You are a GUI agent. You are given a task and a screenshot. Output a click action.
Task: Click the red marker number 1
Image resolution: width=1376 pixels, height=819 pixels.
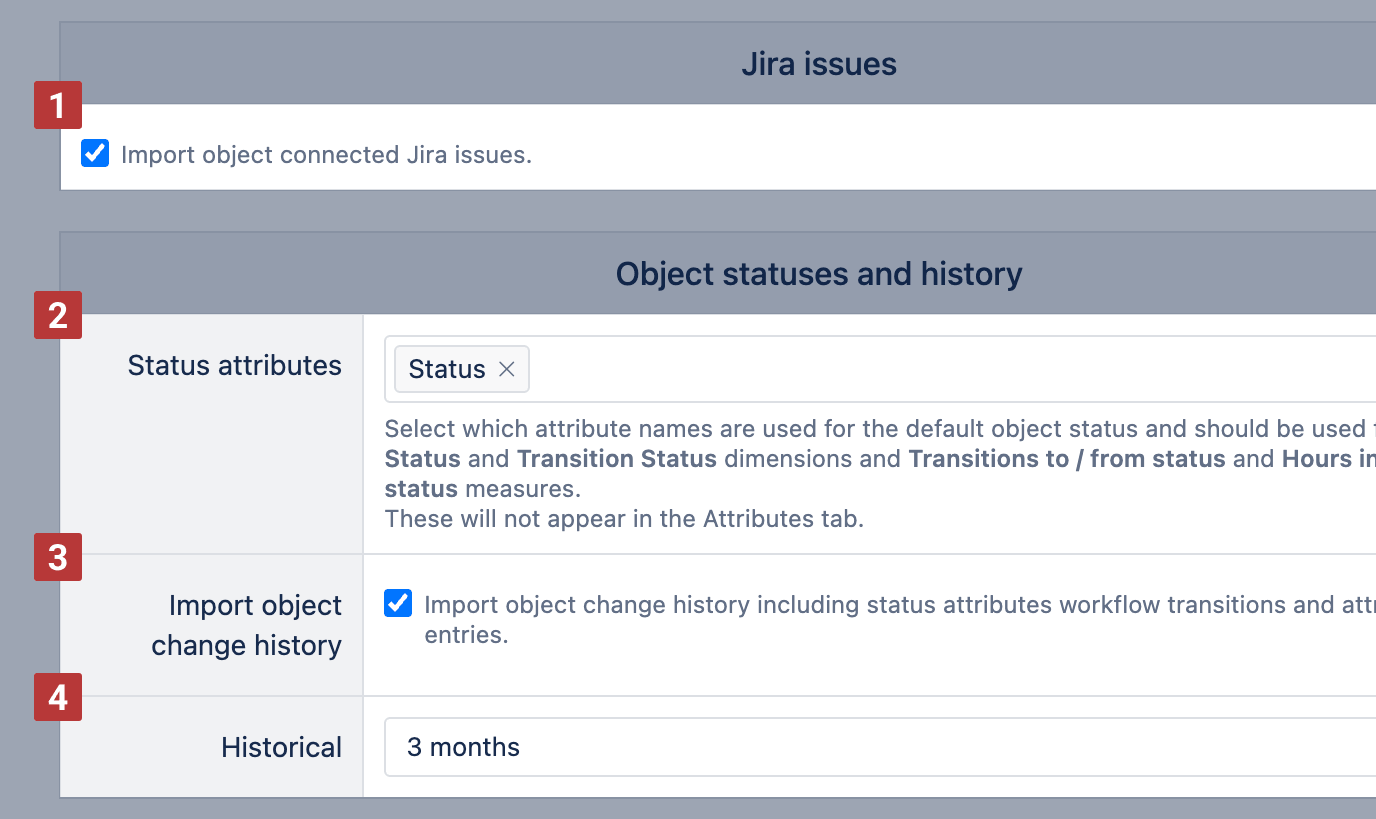(58, 105)
